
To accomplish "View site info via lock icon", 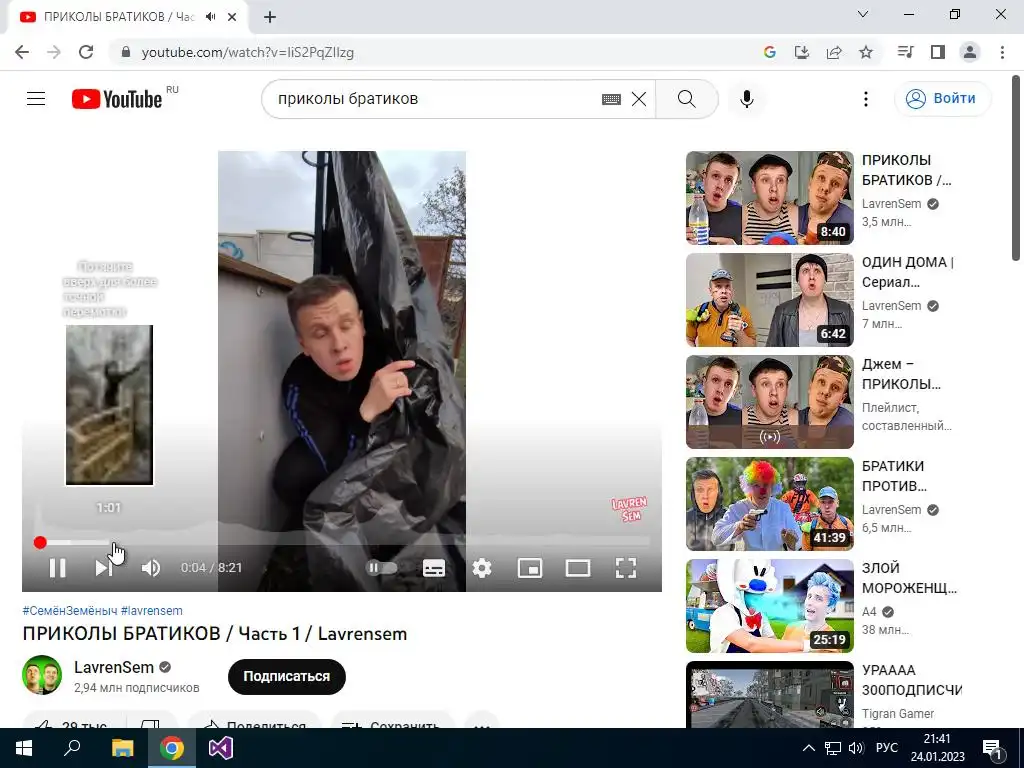I will [x=126, y=52].
